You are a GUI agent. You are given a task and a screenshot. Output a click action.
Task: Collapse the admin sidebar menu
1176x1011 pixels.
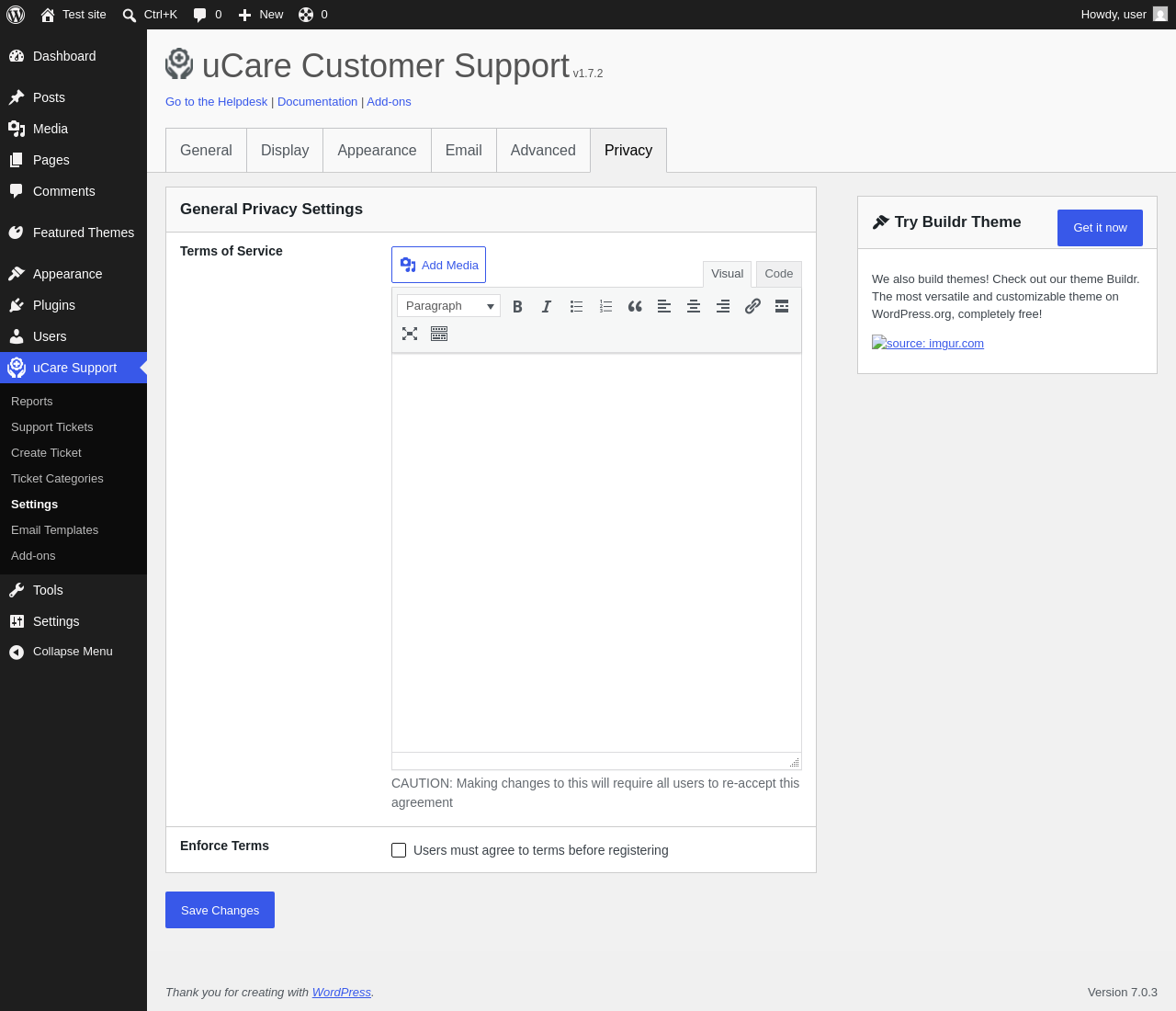(x=73, y=652)
